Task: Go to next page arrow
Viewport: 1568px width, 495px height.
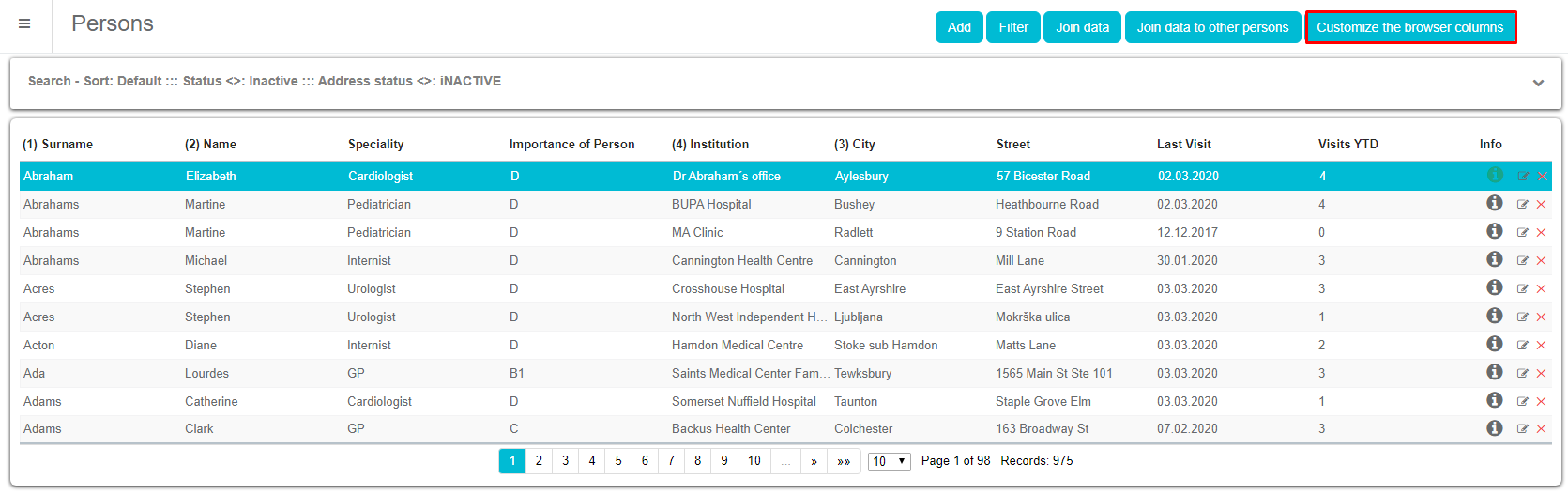Action: click(x=814, y=461)
